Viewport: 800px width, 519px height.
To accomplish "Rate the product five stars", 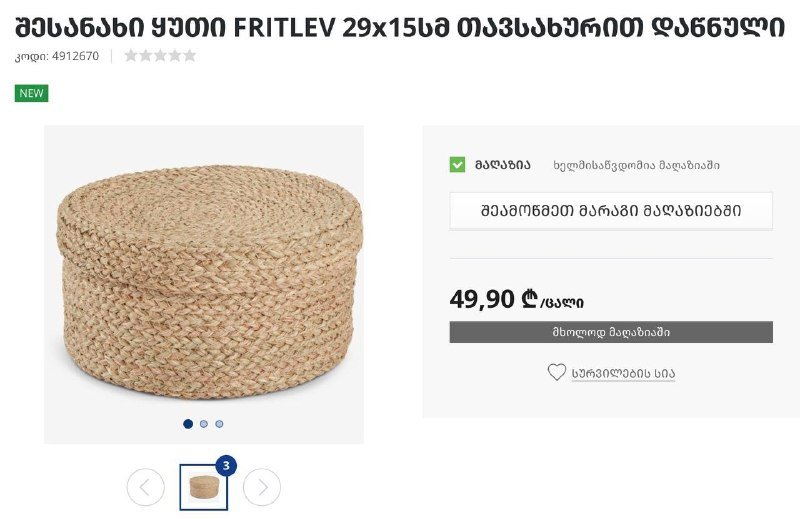I will (190, 56).
